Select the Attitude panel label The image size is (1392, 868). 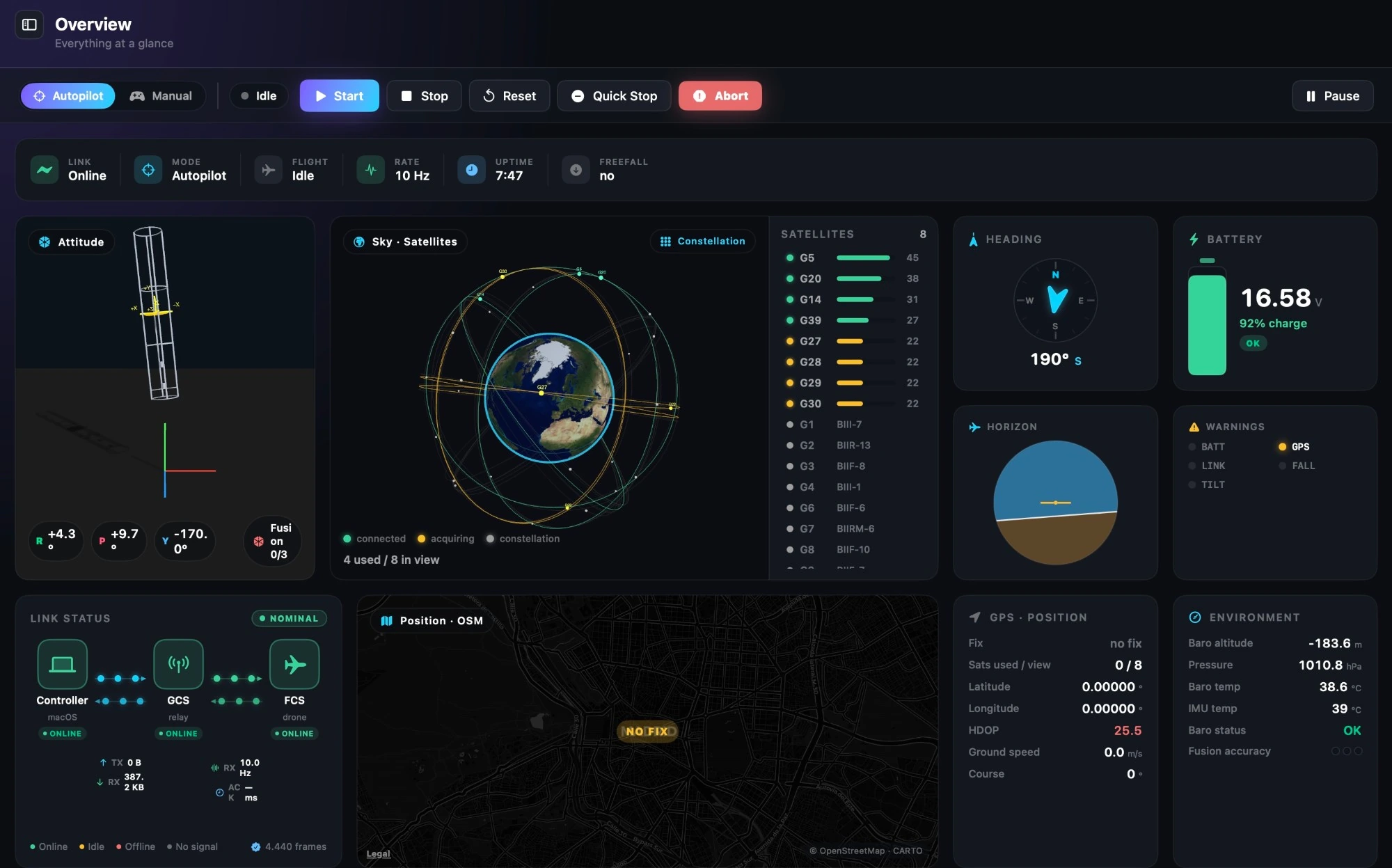point(72,242)
